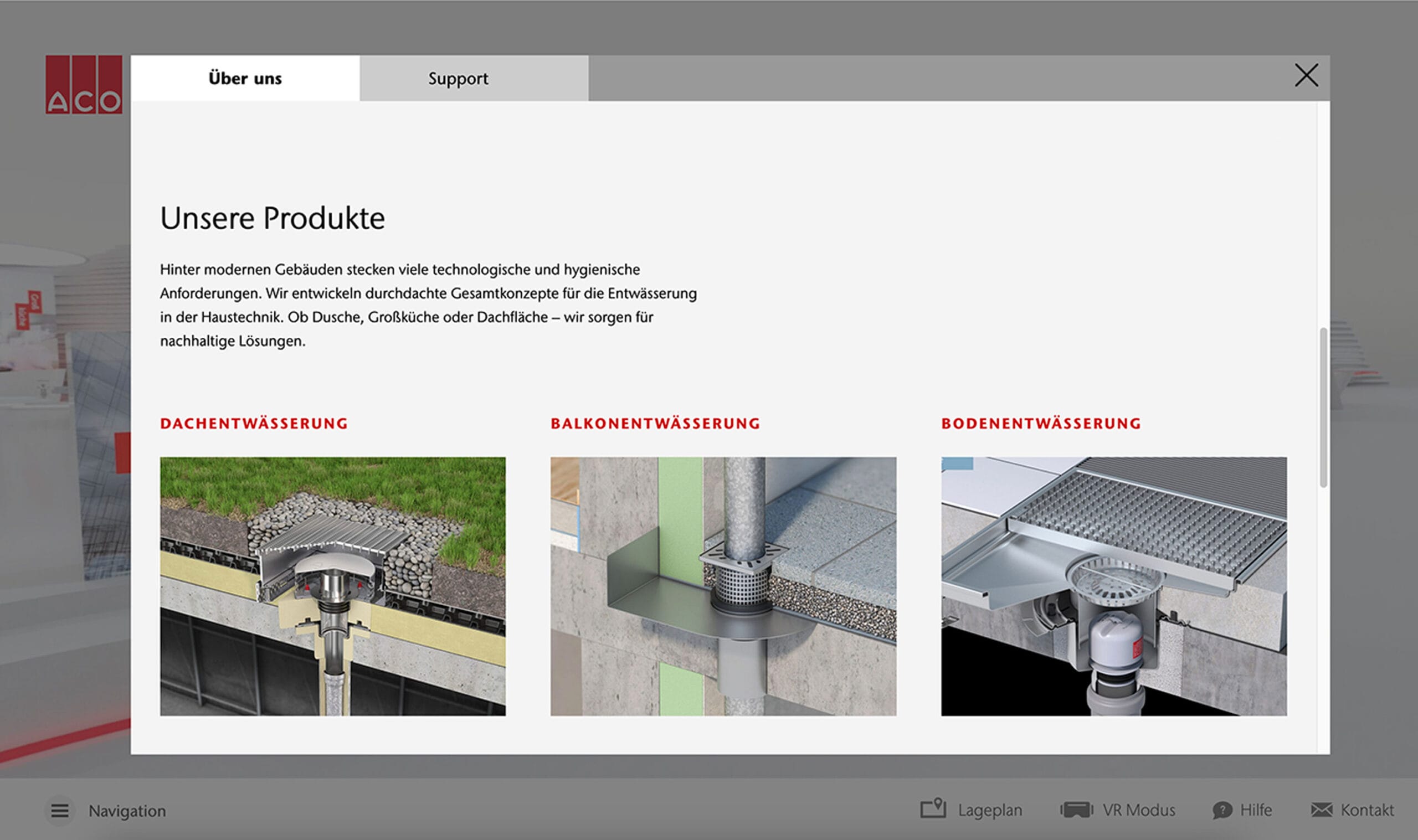Open the Dachentwässerung heading link
This screenshot has height=840, width=1418.
[254, 424]
